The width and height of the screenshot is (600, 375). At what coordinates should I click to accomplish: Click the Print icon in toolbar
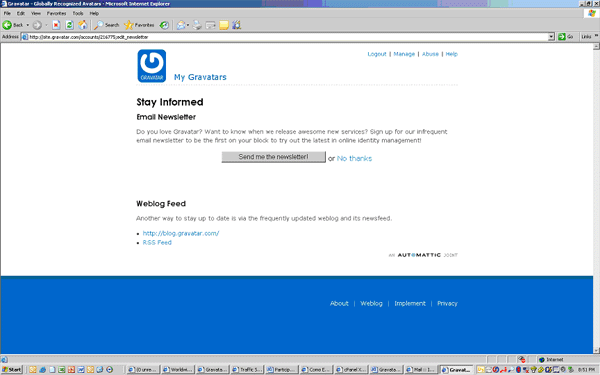pos(197,25)
